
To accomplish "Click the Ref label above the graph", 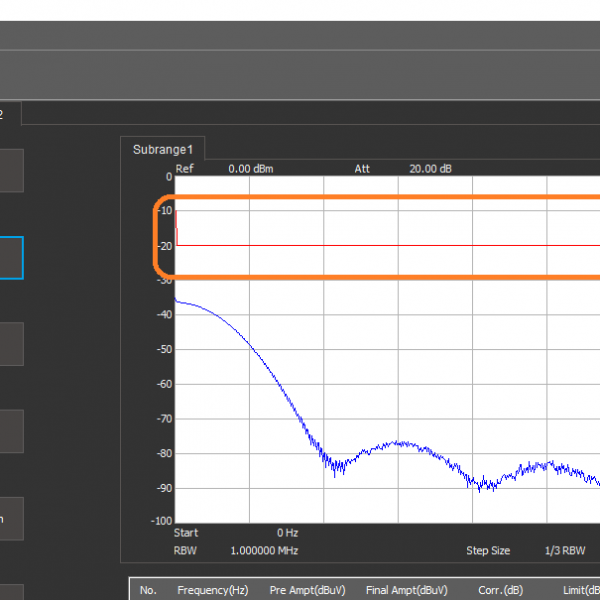I will 184,169.
